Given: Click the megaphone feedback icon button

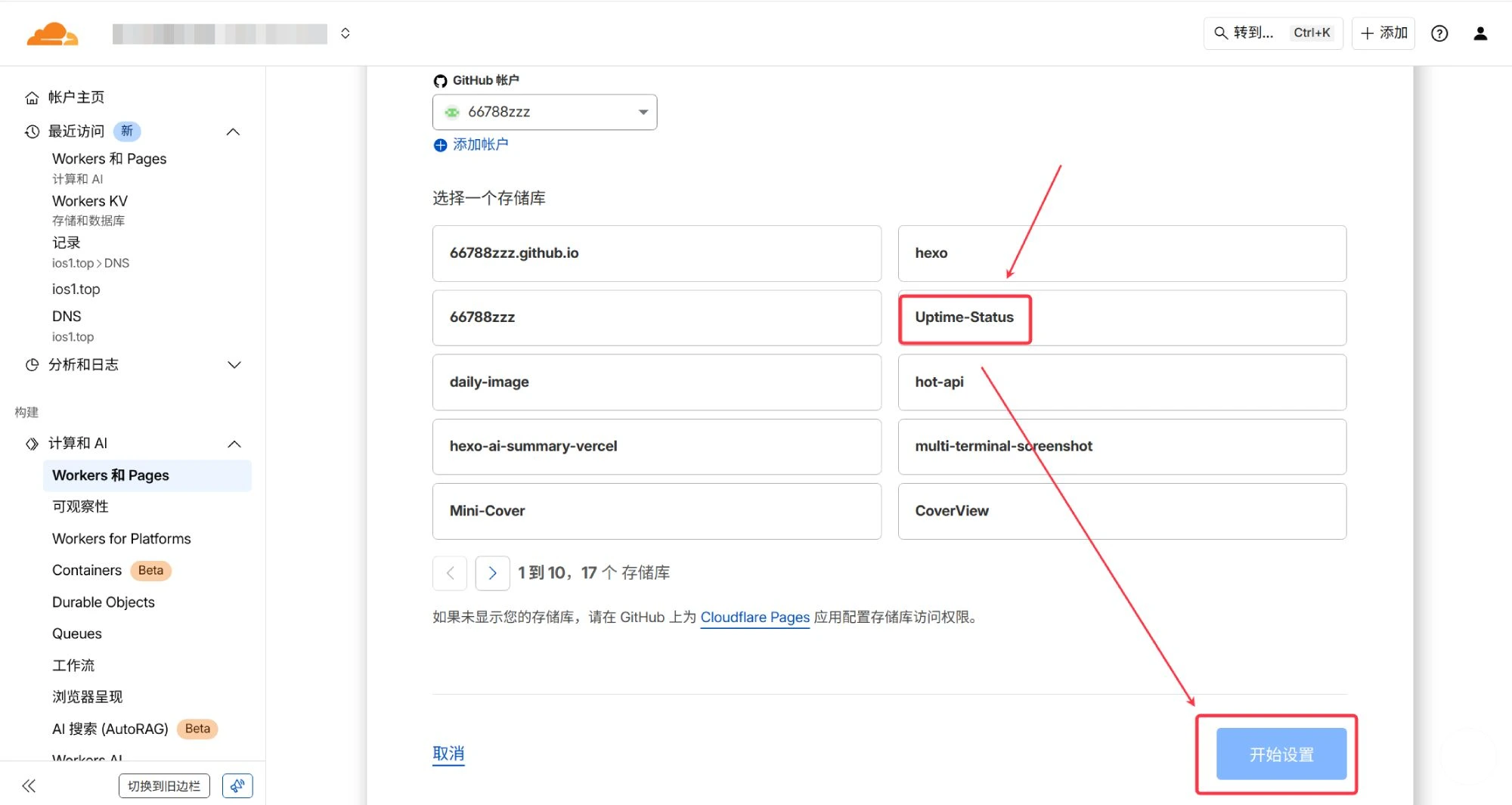Looking at the screenshot, I should pos(237,786).
